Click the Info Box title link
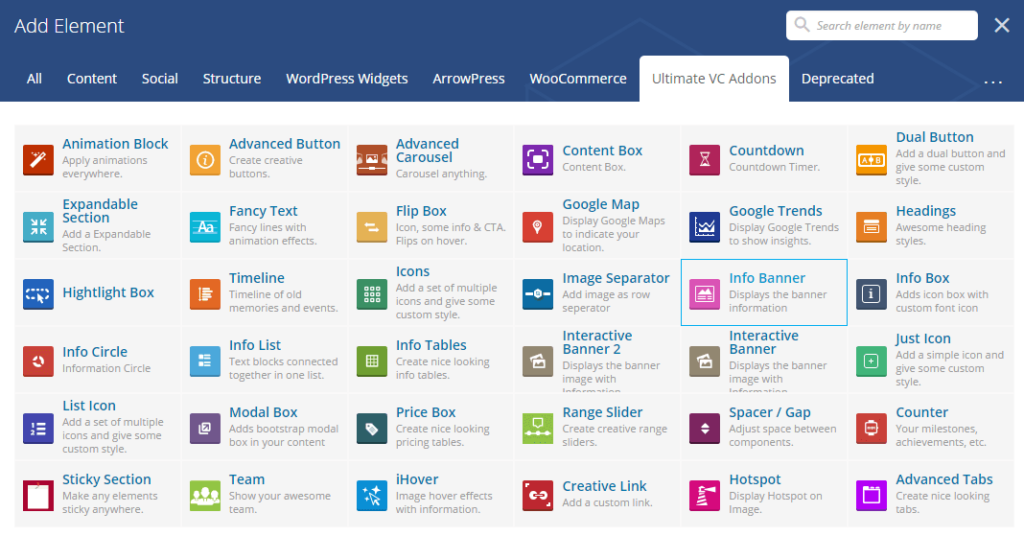 (x=922, y=278)
